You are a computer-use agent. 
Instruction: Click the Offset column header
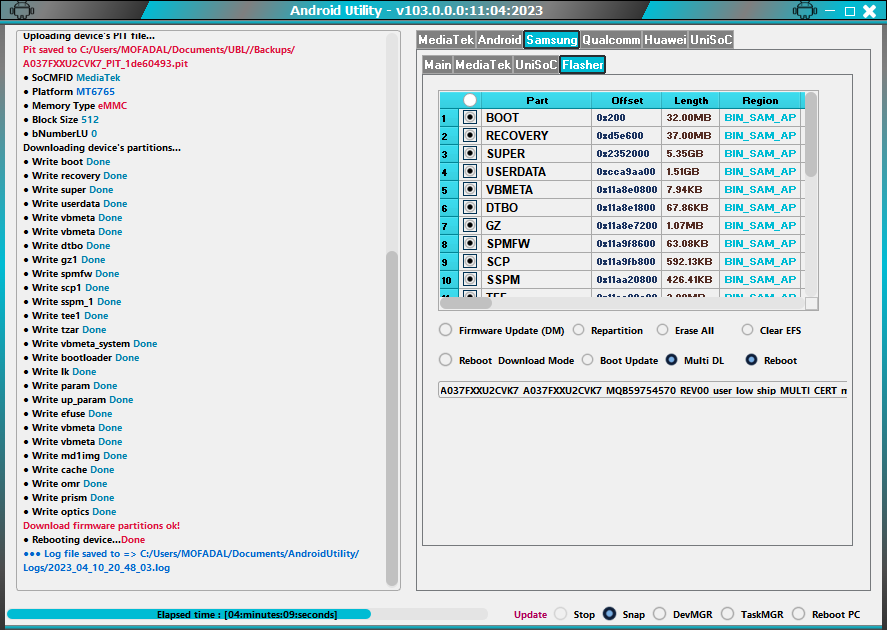(x=627, y=100)
